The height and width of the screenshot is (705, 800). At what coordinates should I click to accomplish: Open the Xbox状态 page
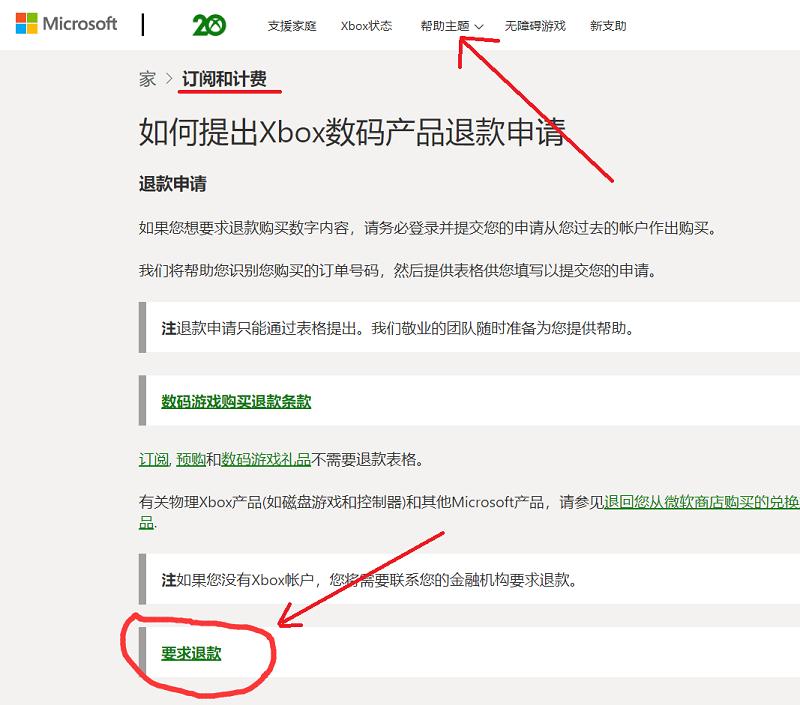(366, 26)
